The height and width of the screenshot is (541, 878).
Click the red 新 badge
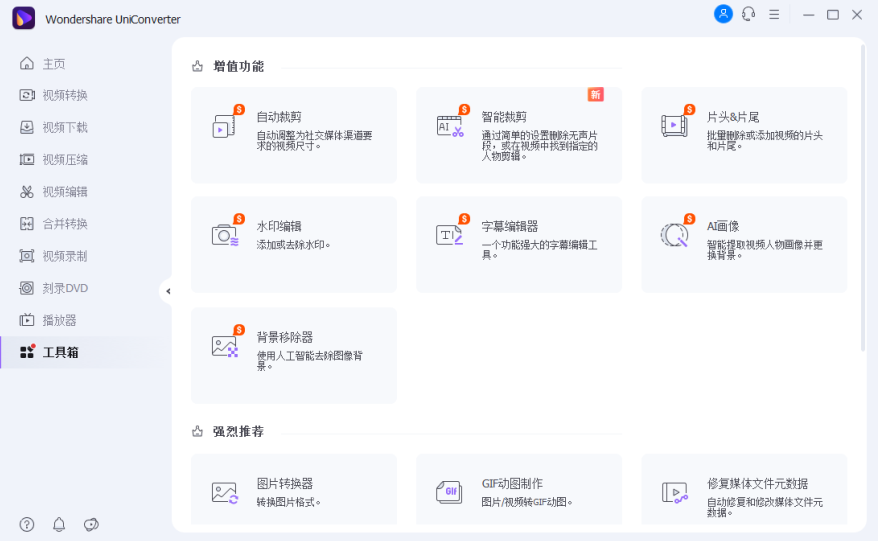(595, 95)
